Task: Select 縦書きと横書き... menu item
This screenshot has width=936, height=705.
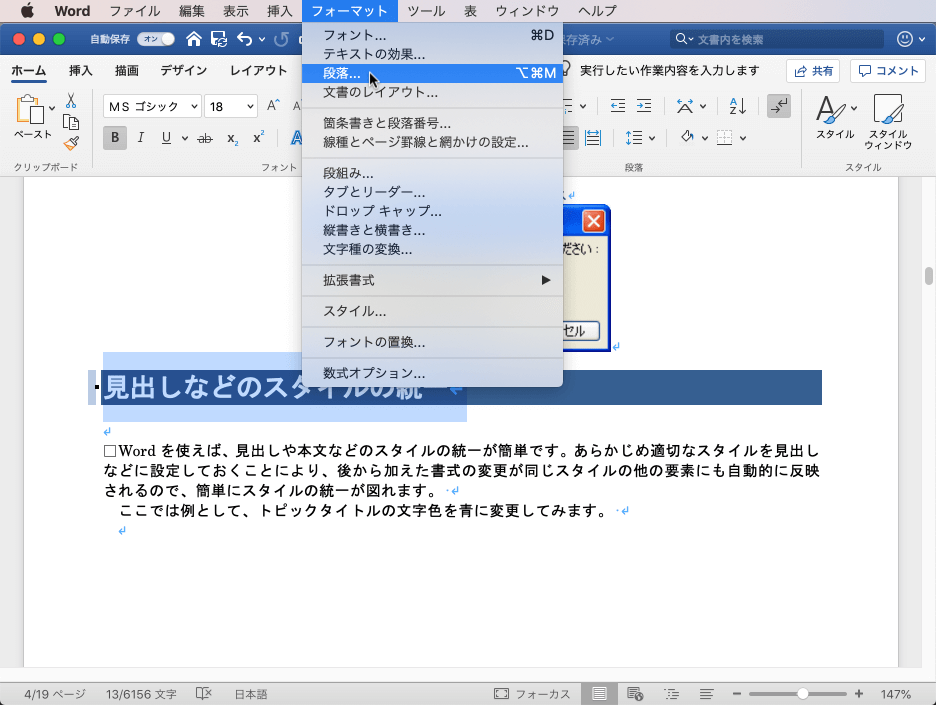Action: click(432, 230)
